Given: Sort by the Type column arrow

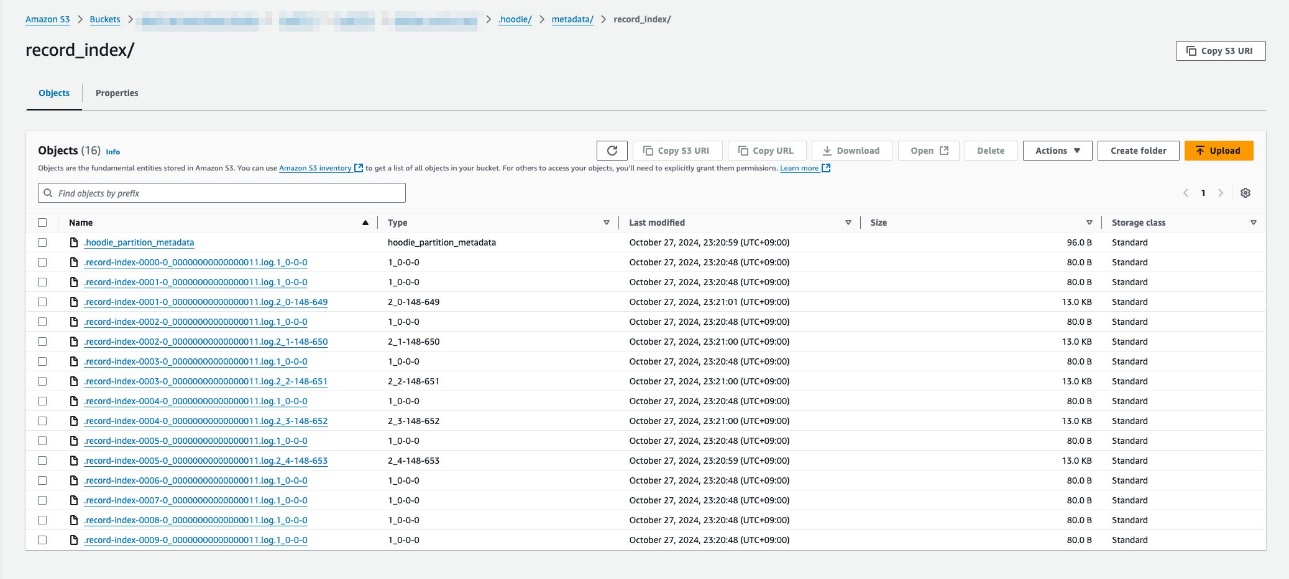Looking at the screenshot, I should 606,223.
